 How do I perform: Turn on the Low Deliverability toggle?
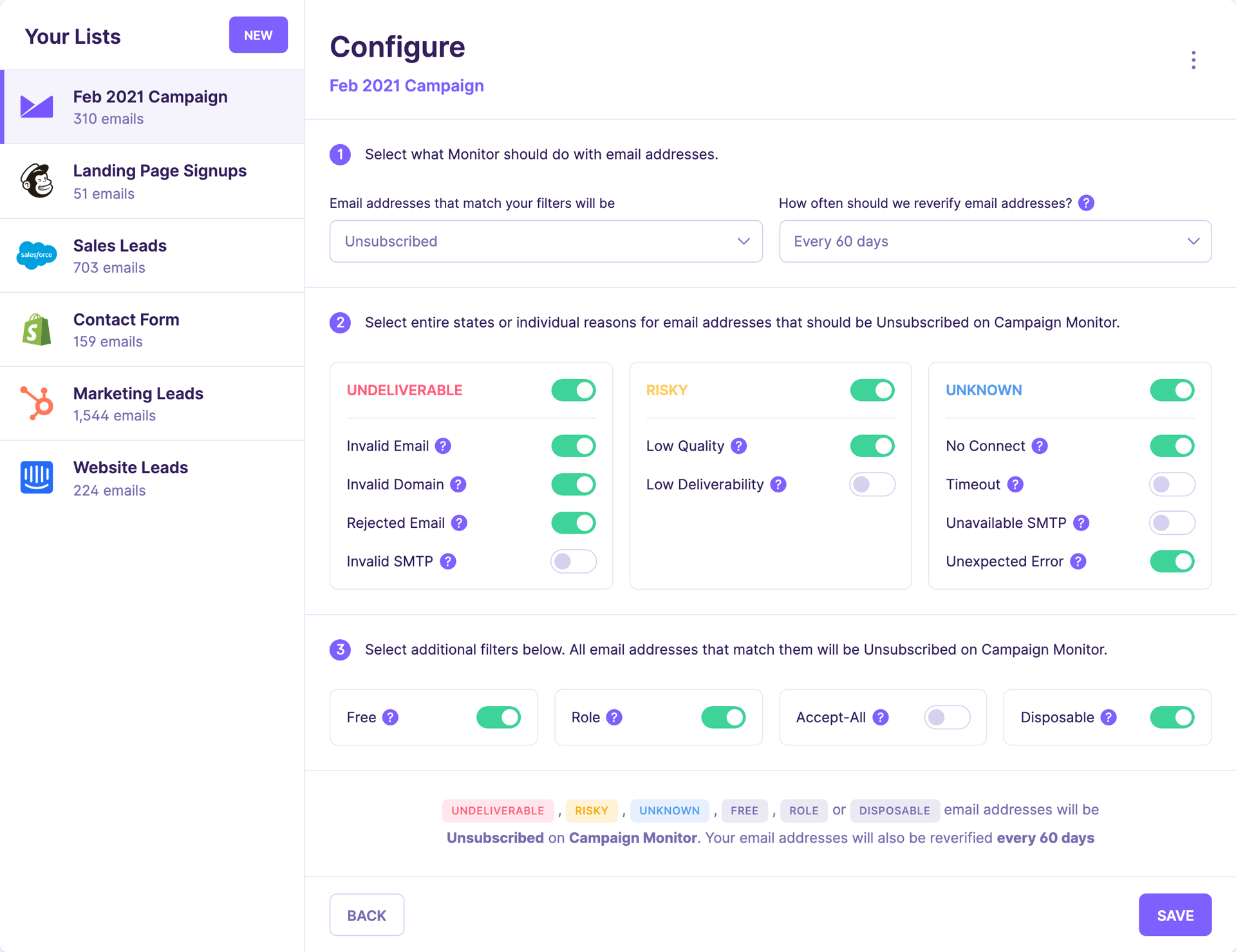872,485
